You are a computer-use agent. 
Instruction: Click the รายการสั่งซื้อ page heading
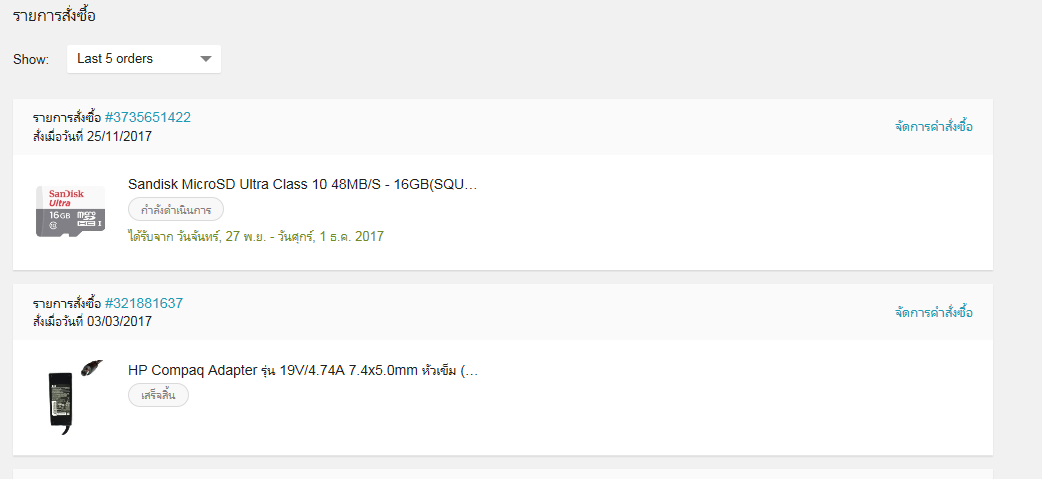tap(54, 15)
